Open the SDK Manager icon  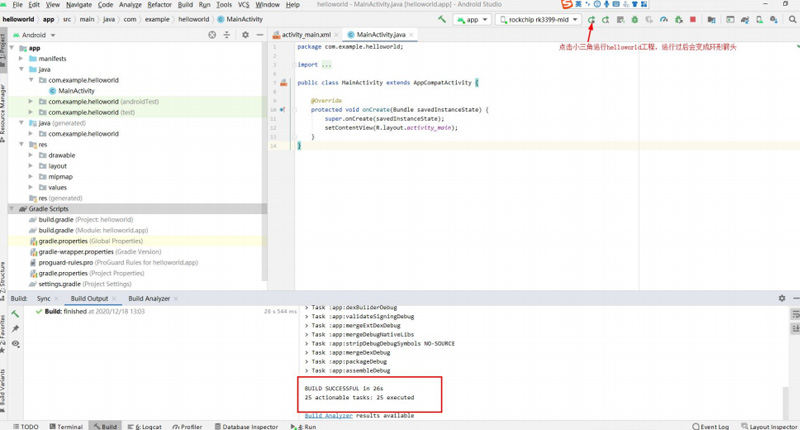coord(774,19)
